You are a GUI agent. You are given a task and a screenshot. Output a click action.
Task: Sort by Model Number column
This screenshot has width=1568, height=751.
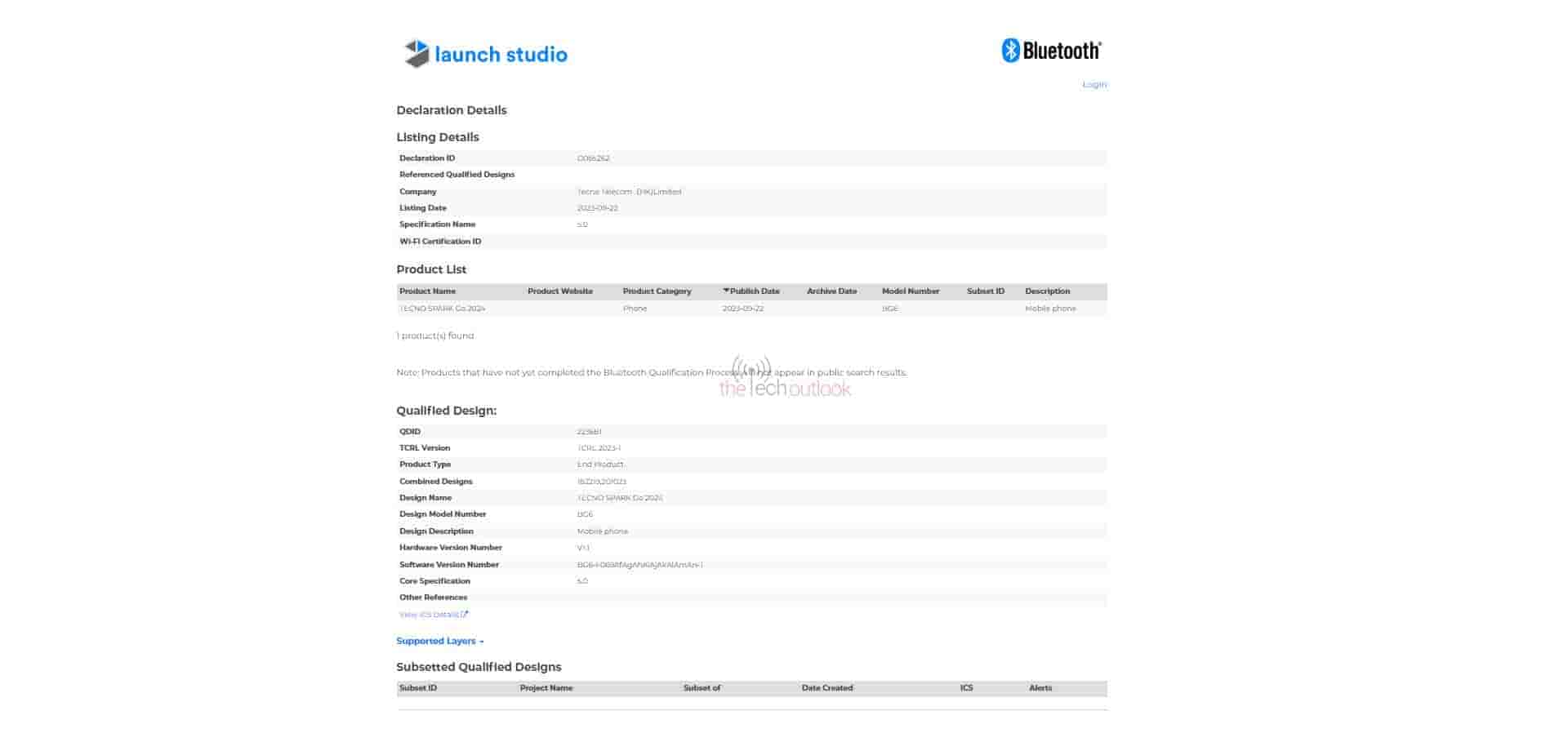tap(910, 291)
